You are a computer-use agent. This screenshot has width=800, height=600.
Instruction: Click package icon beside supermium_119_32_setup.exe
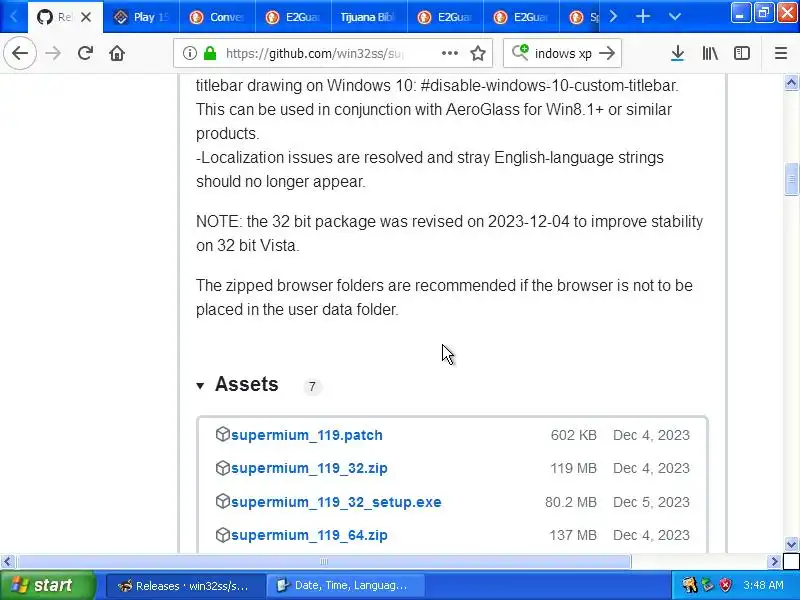pyautogui.click(x=222, y=501)
